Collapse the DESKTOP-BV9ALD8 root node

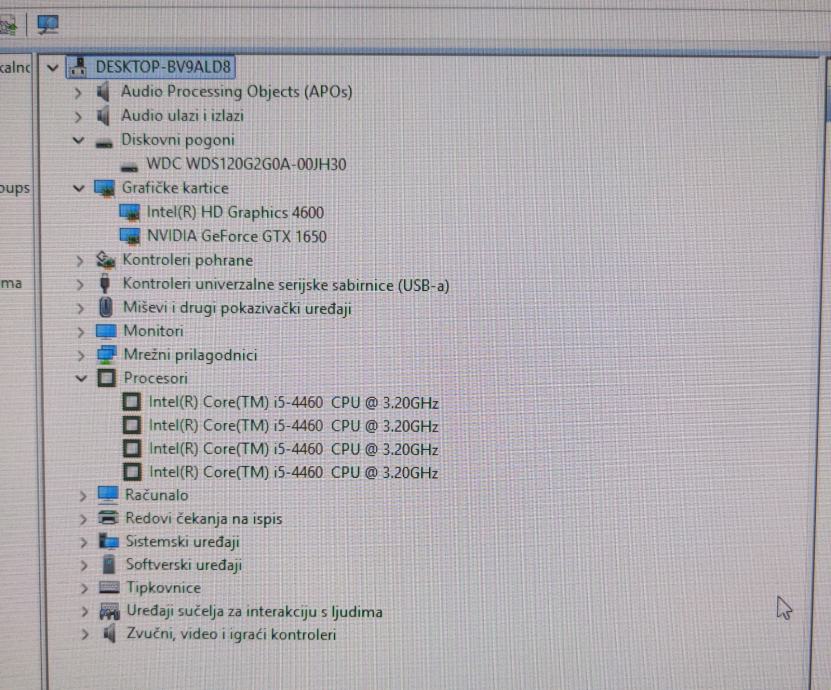52,68
